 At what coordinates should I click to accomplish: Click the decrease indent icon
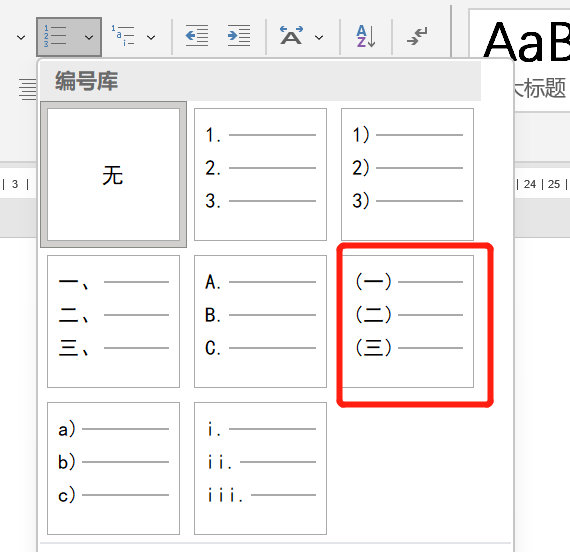(197, 36)
